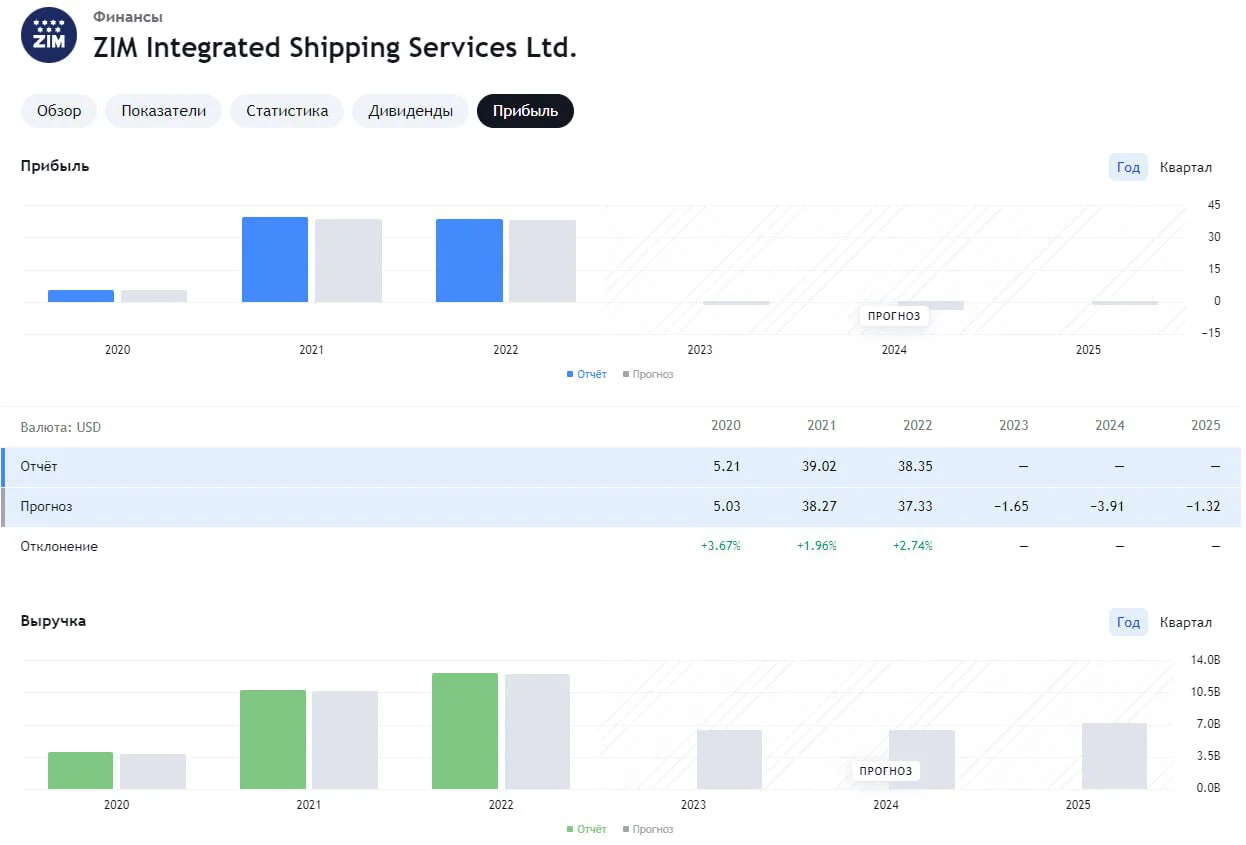The width and height of the screenshot is (1246, 845).
Task: Click the blue 2021 reported earnings bar
Action: click(x=275, y=259)
